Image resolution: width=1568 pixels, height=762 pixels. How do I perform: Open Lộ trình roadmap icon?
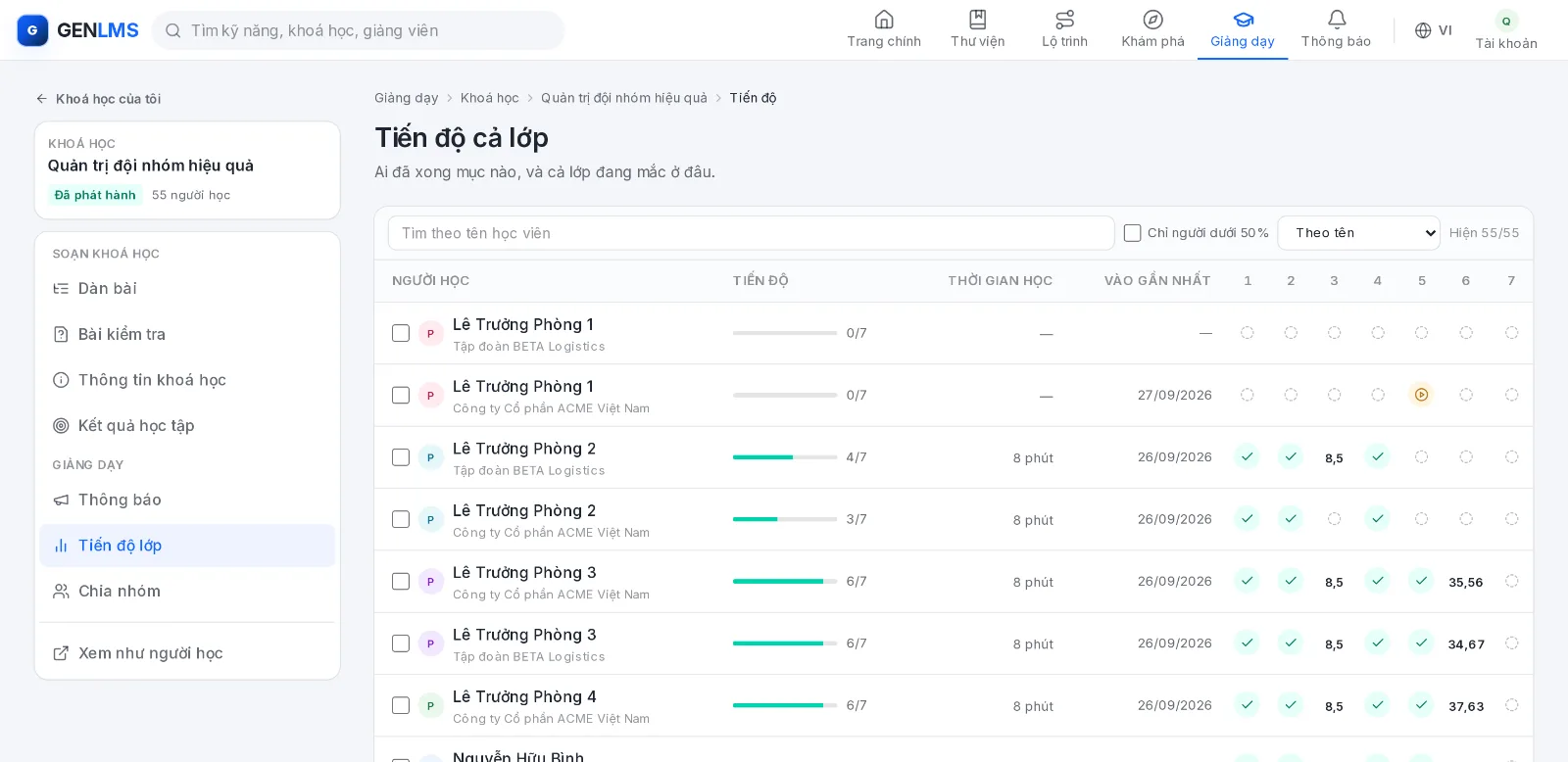1064,20
